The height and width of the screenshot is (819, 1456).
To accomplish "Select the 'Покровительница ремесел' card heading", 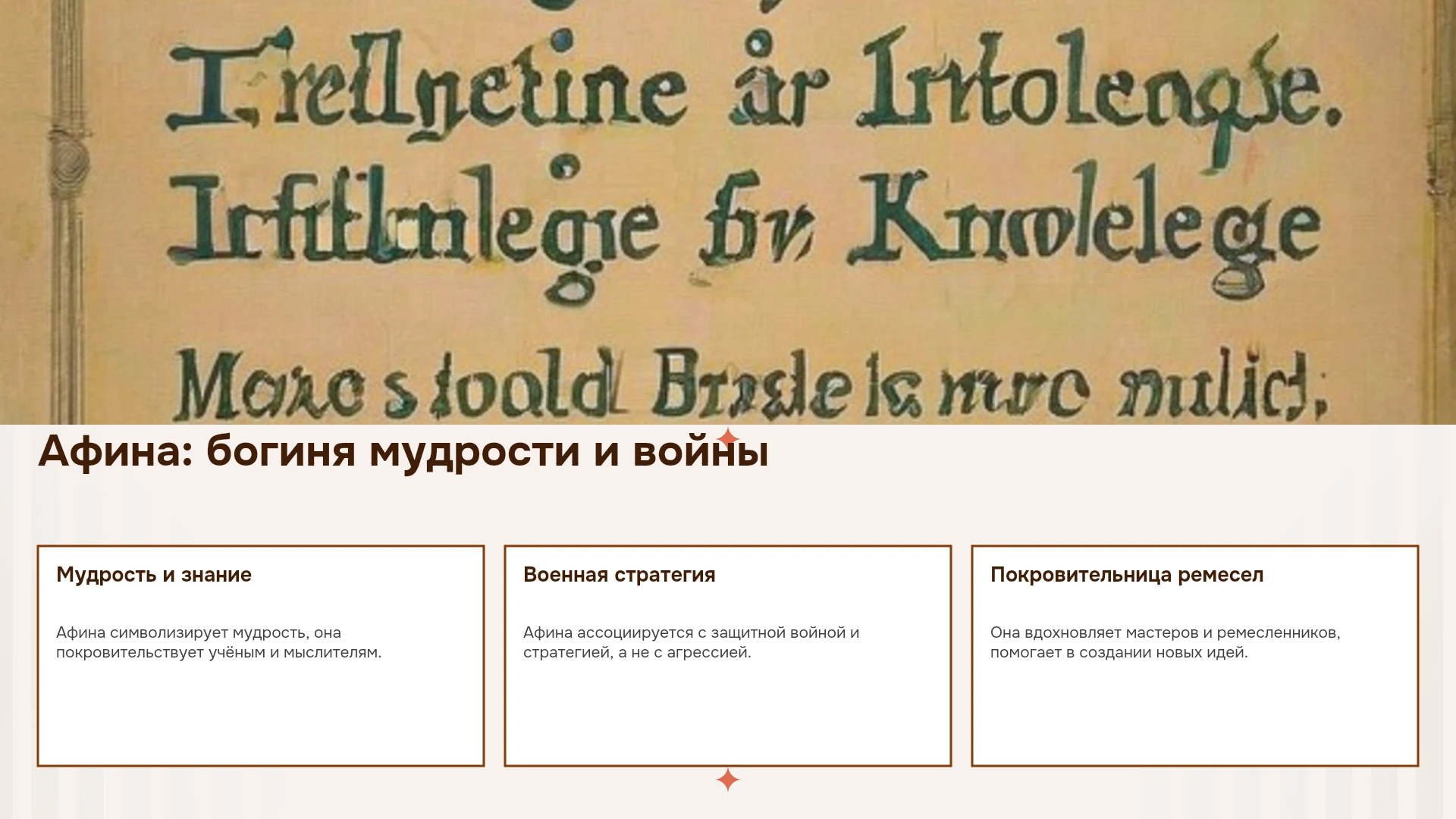I will [1127, 575].
